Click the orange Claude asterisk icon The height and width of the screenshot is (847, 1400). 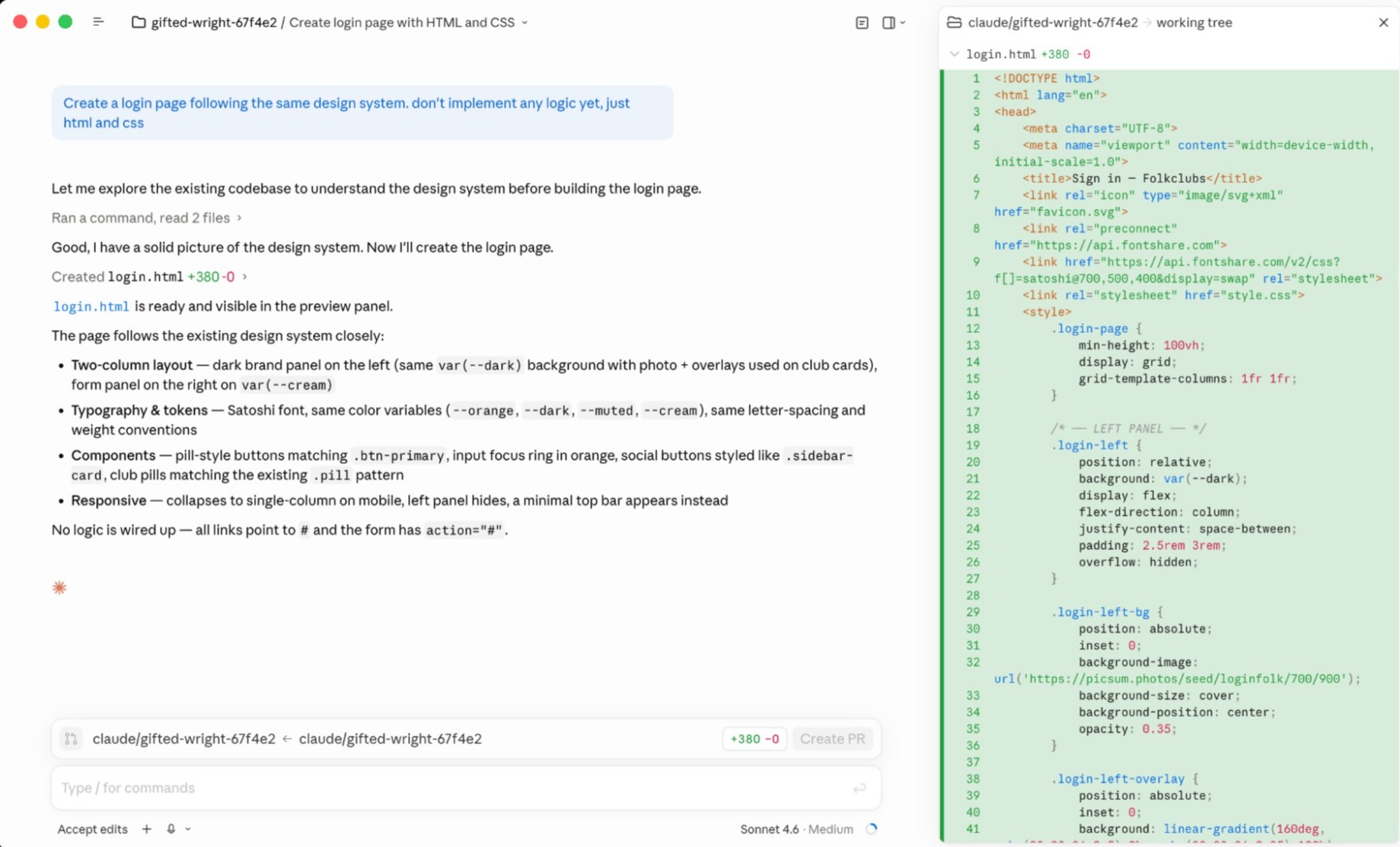point(59,587)
